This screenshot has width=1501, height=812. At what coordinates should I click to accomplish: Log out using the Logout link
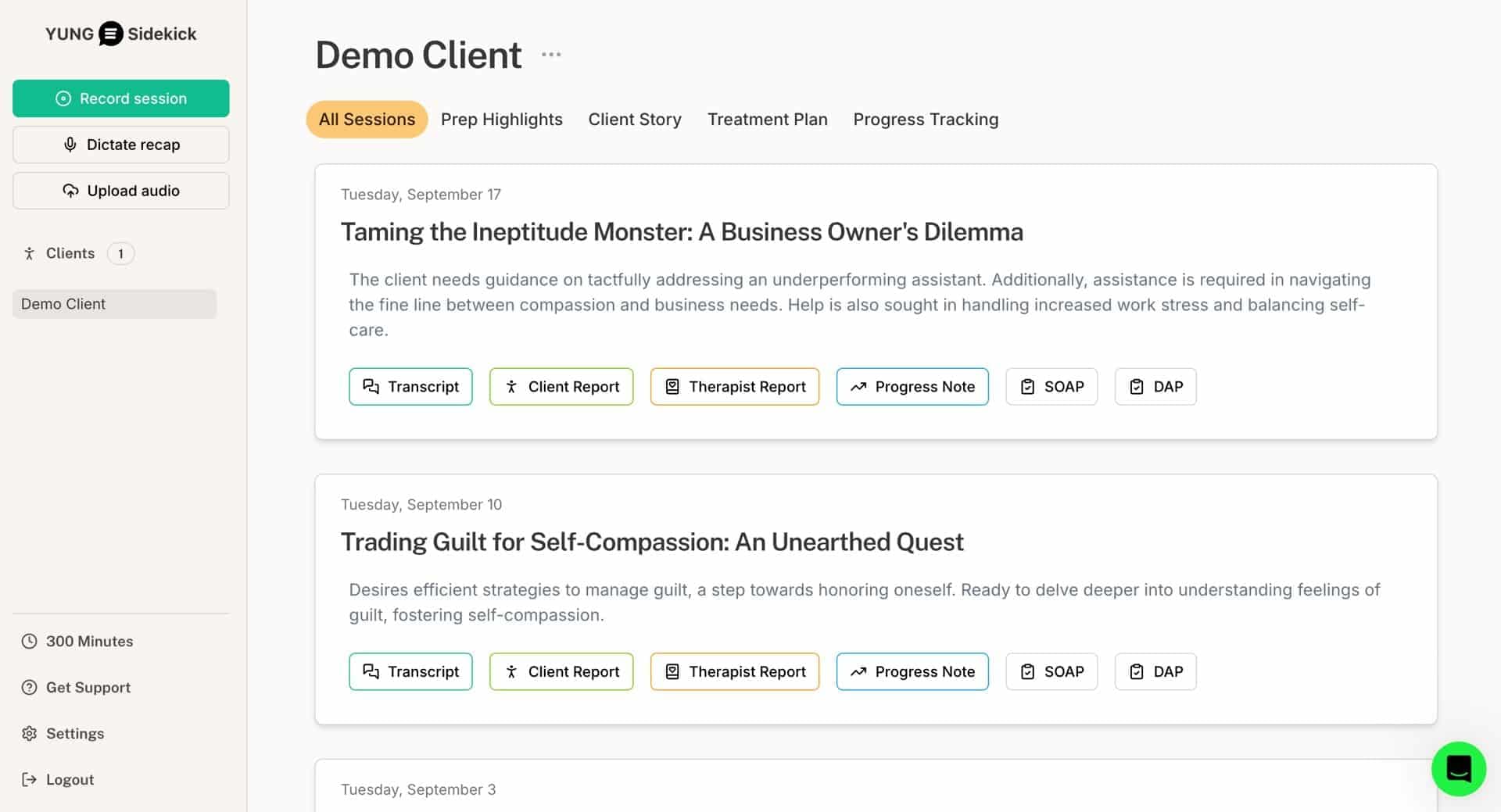coord(70,780)
